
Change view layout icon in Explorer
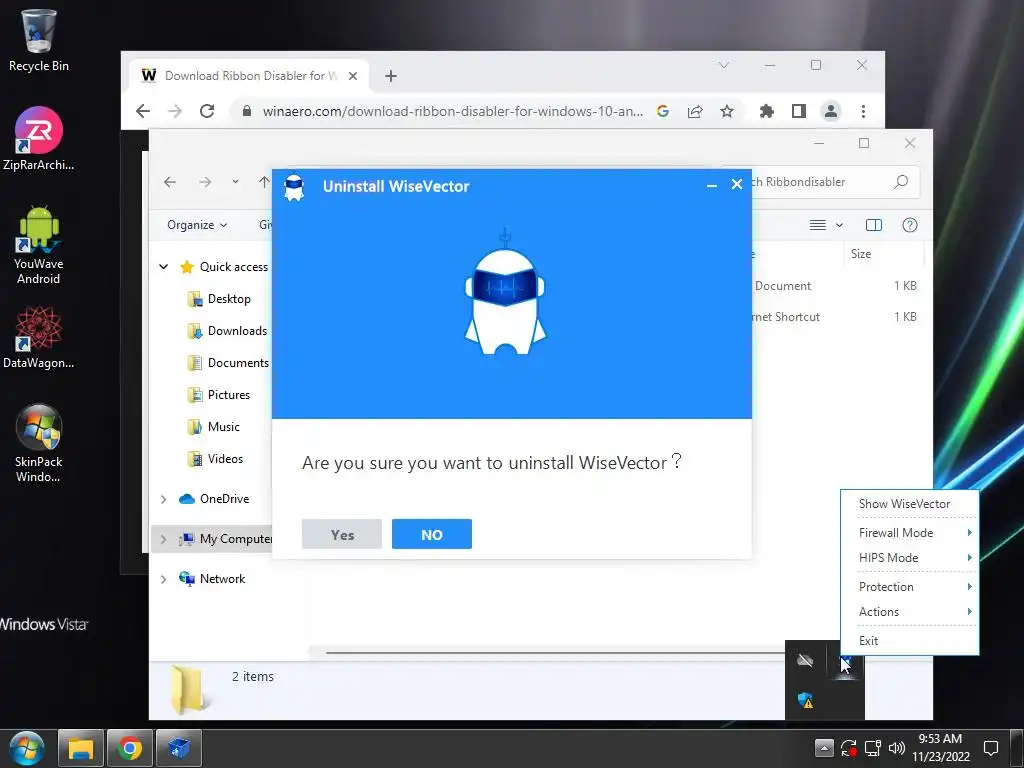[818, 225]
